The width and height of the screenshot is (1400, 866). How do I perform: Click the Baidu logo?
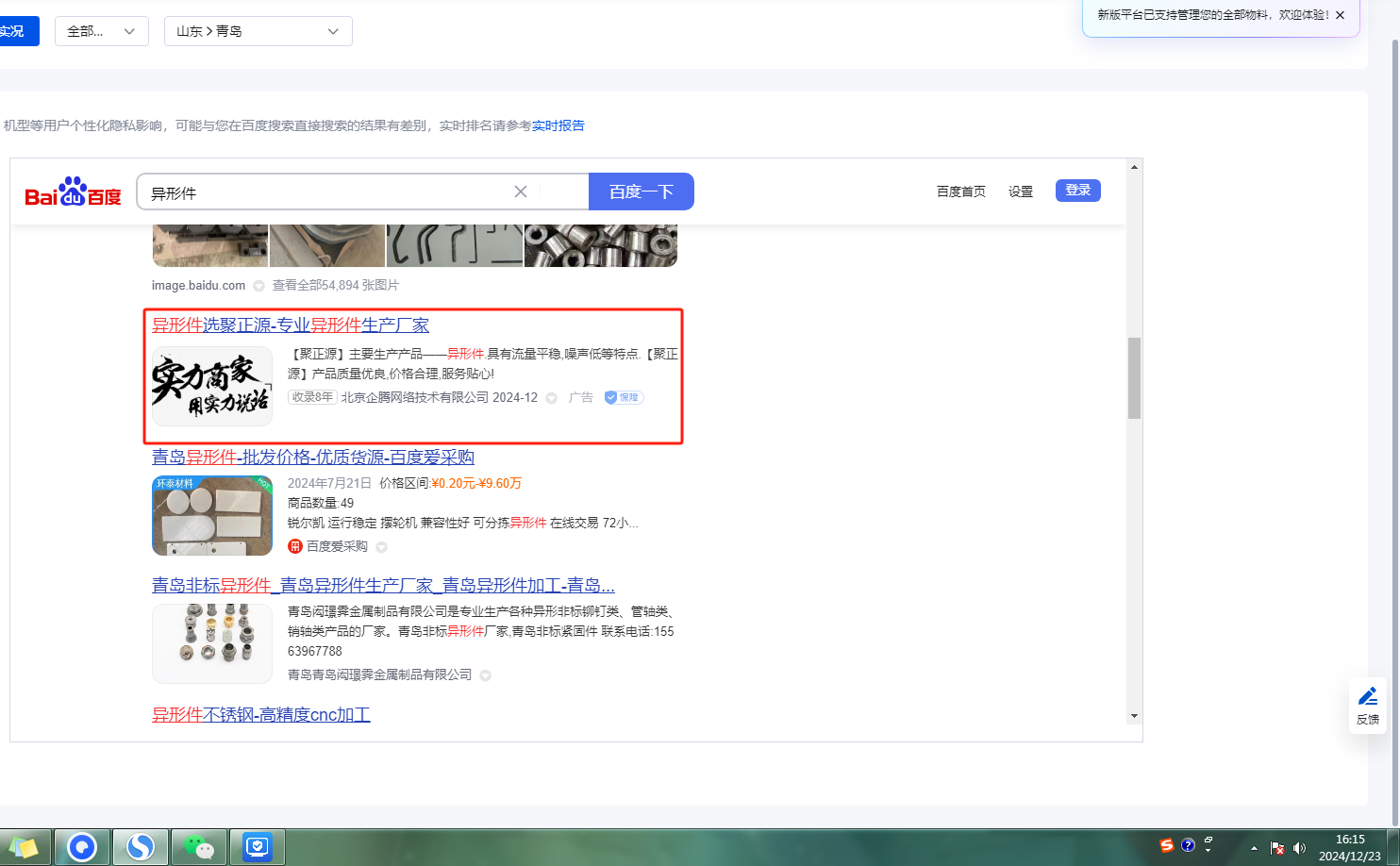pyautogui.click(x=73, y=192)
